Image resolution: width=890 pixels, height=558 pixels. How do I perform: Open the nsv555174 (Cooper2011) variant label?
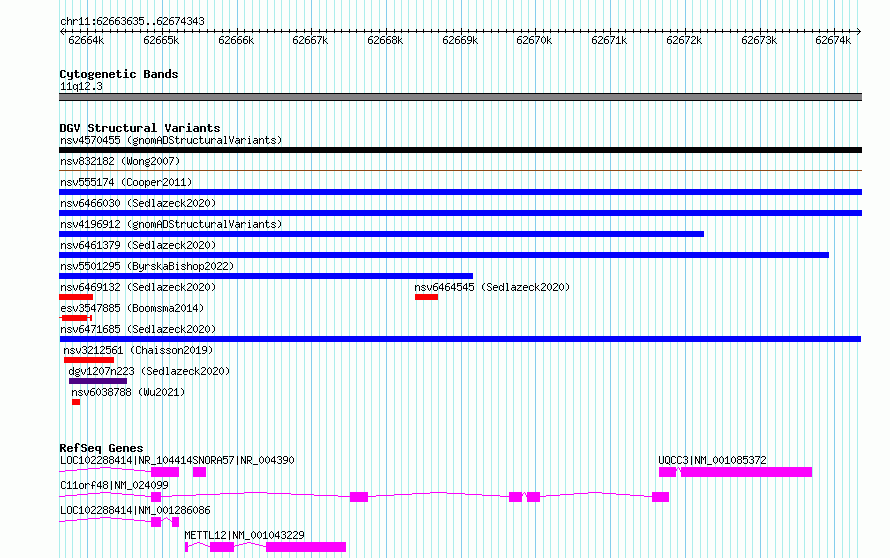[126, 182]
